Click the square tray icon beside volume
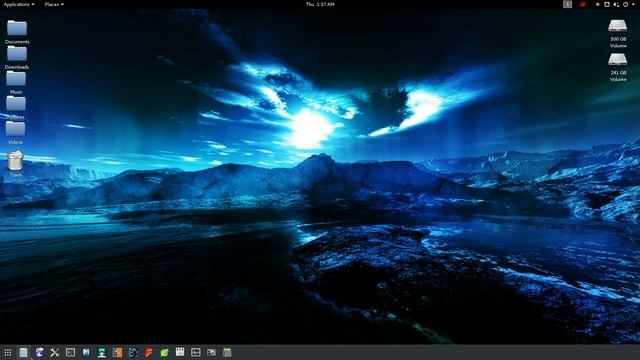Viewport: 640px width, 360px height. pos(607,4)
